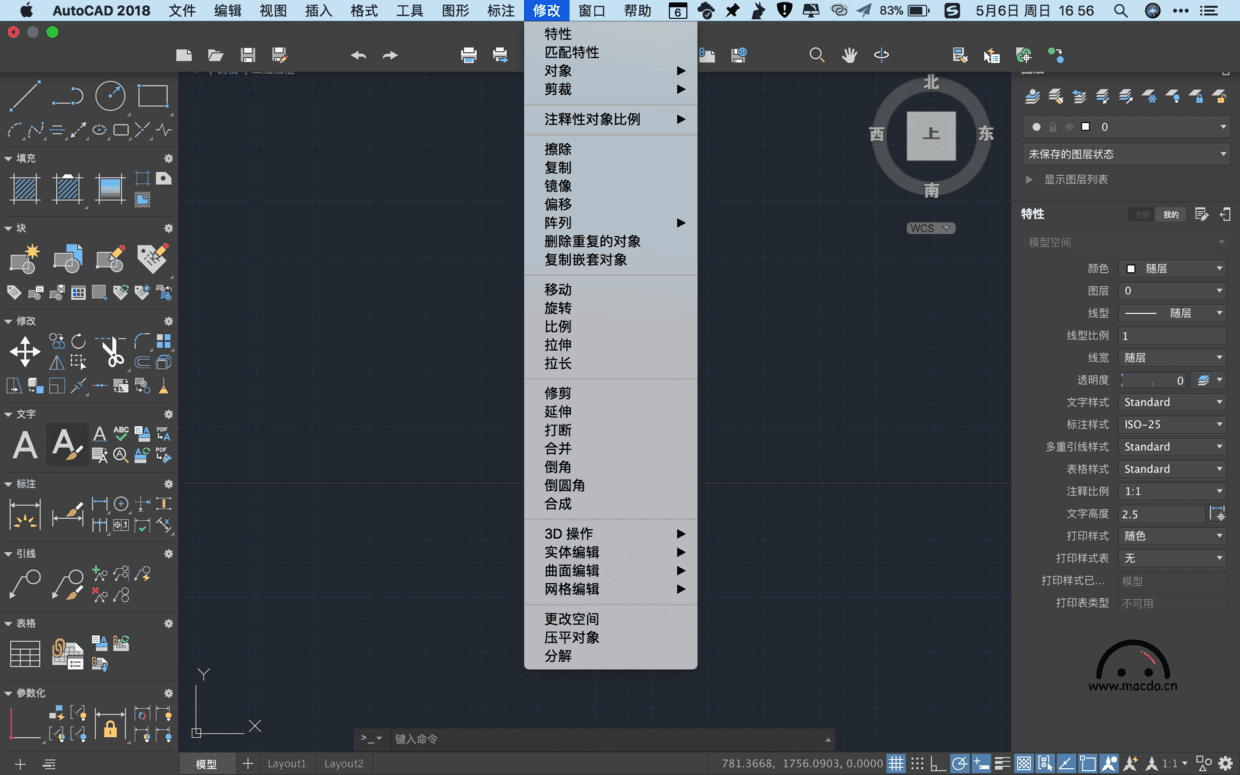The width and height of the screenshot is (1240, 775).
Task: Select the Trim scissors tool in 修改 panel
Action: pos(113,352)
